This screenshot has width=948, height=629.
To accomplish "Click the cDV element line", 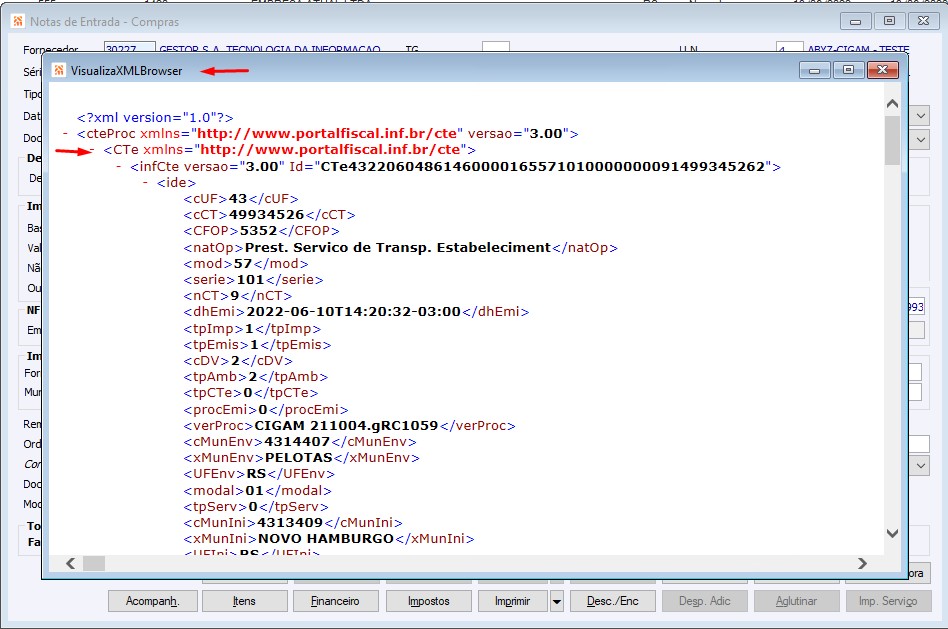I will [x=238, y=361].
